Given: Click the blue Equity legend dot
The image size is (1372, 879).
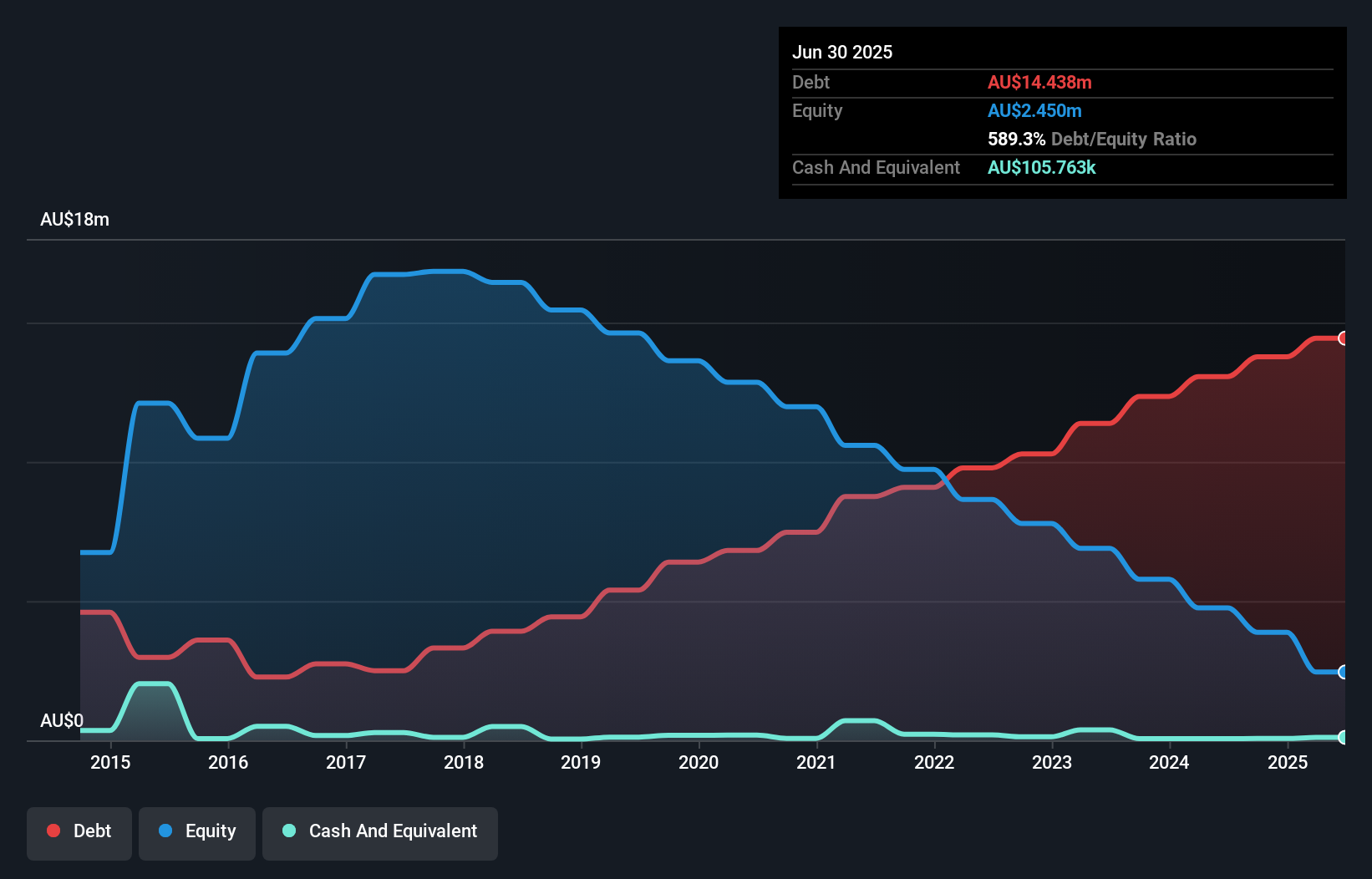Looking at the screenshot, I should click(x=165, y=831).
